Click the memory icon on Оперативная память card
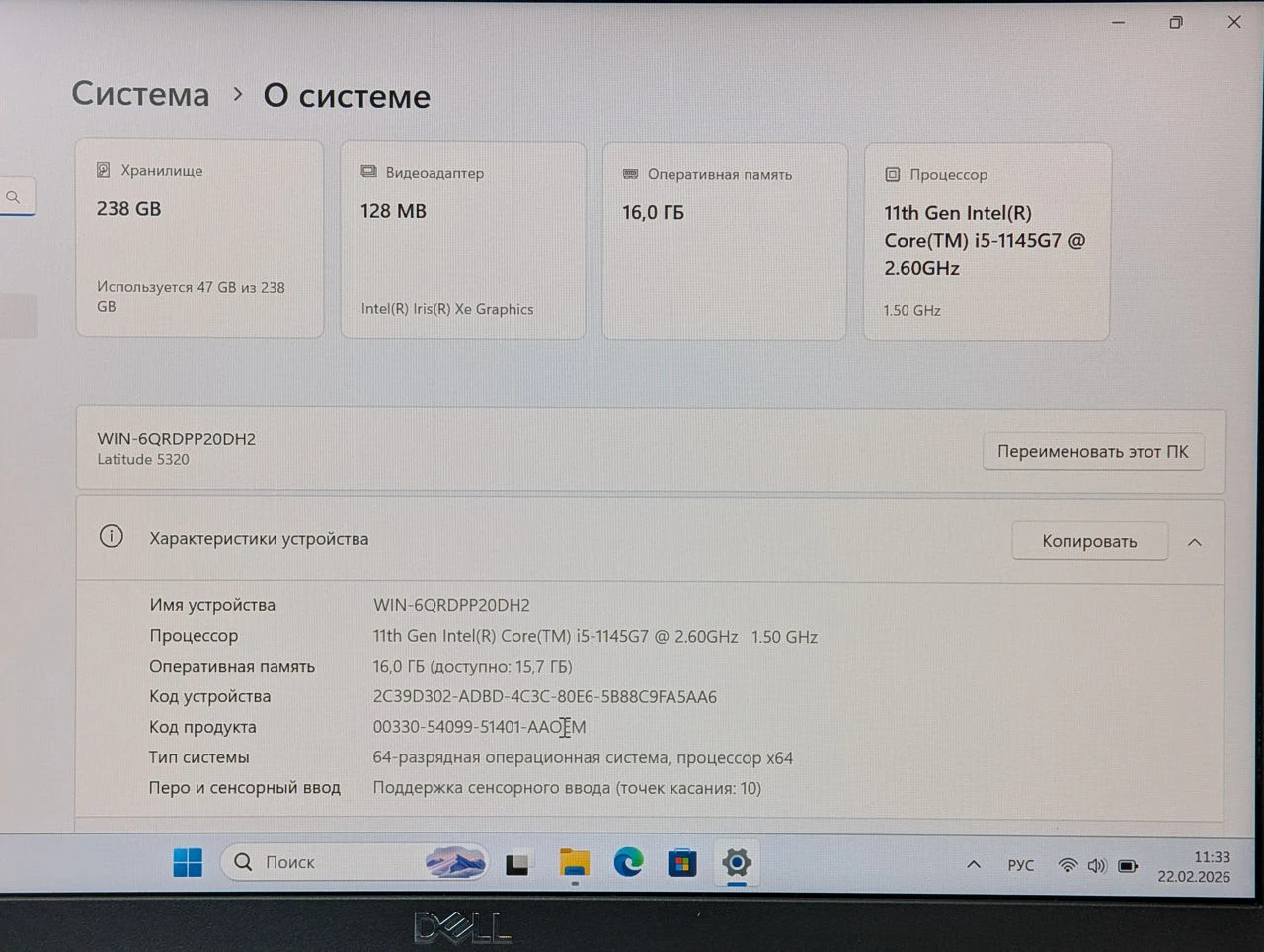This screenshot has width=1264, height=952. [x=630, y=174]
